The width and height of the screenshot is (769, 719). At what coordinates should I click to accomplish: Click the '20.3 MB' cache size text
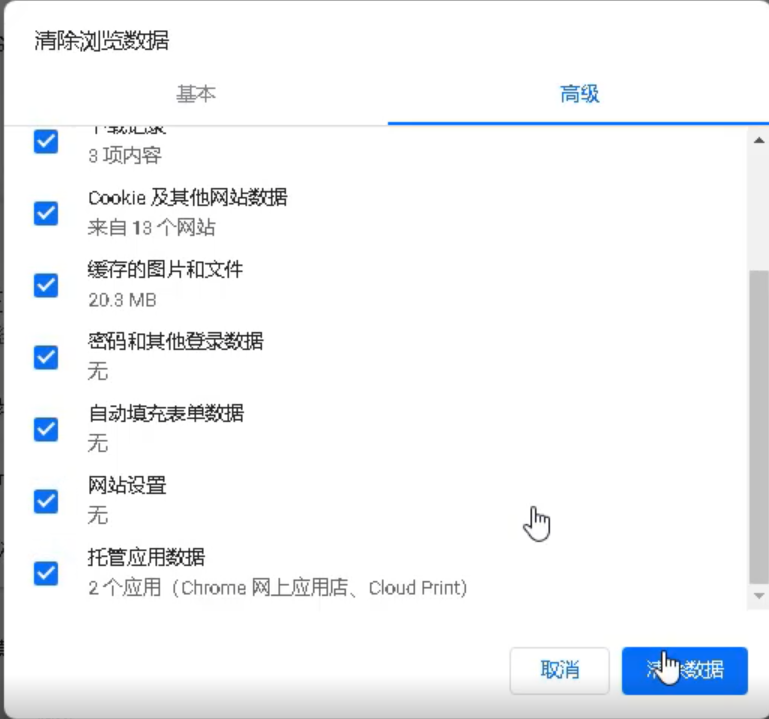pyautogui.click(x=122, y=299)
